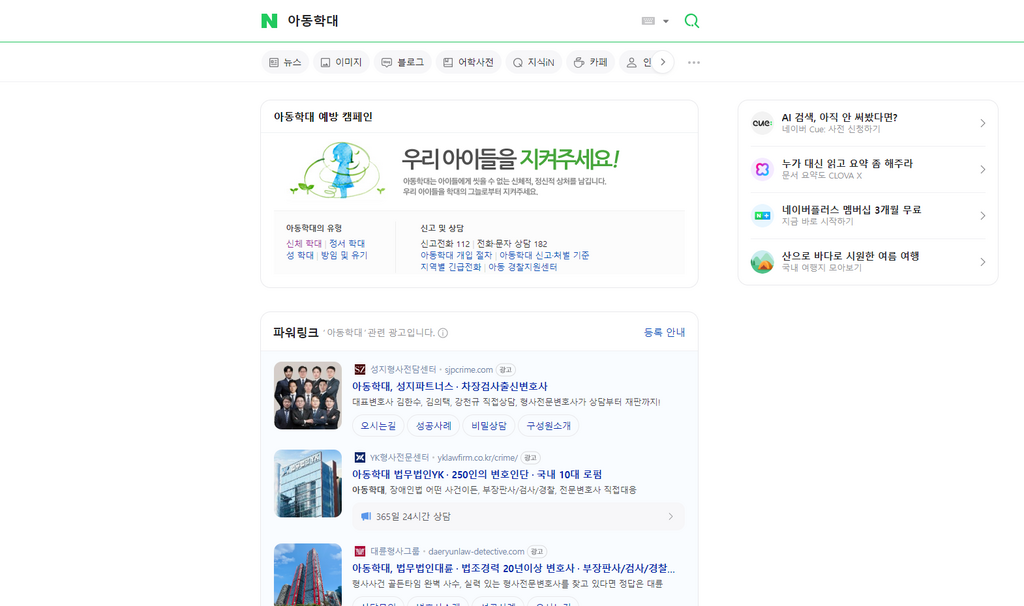Viewport: 1024px width, 606px height.
Task: Switch to the 블로그 tab
Action: pyautogui.click(x=402, y=62)
